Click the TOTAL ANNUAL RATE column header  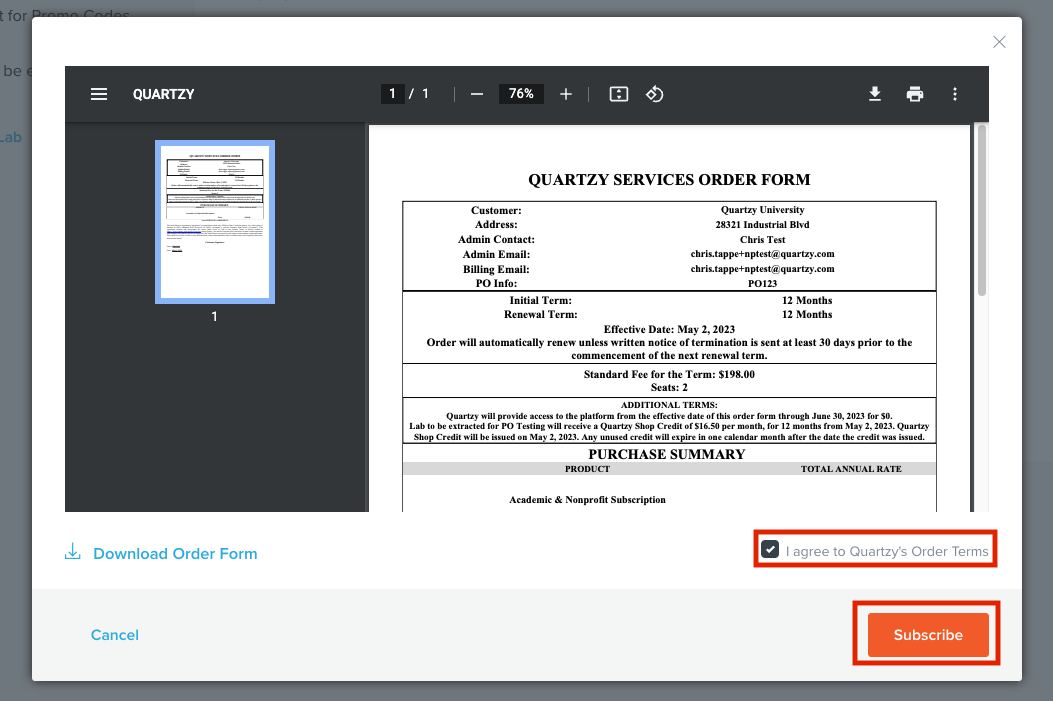(x=851, y=469)
